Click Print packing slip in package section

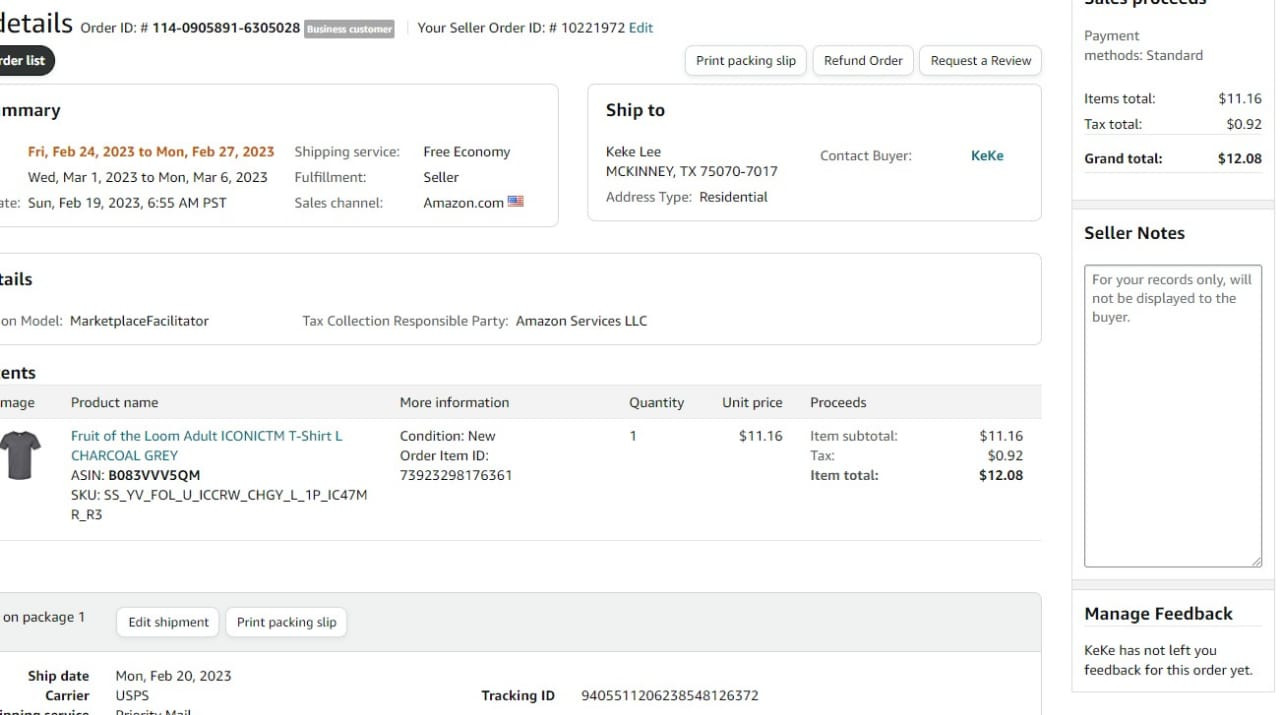pos(286,622)
